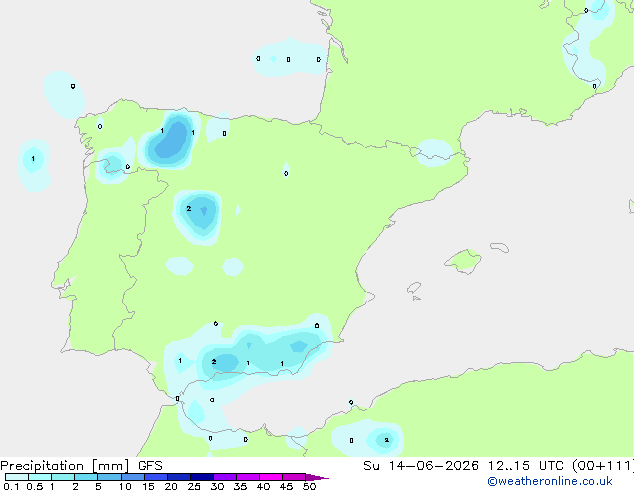Click the 5–10 mm legend swatch

[109, 477]
